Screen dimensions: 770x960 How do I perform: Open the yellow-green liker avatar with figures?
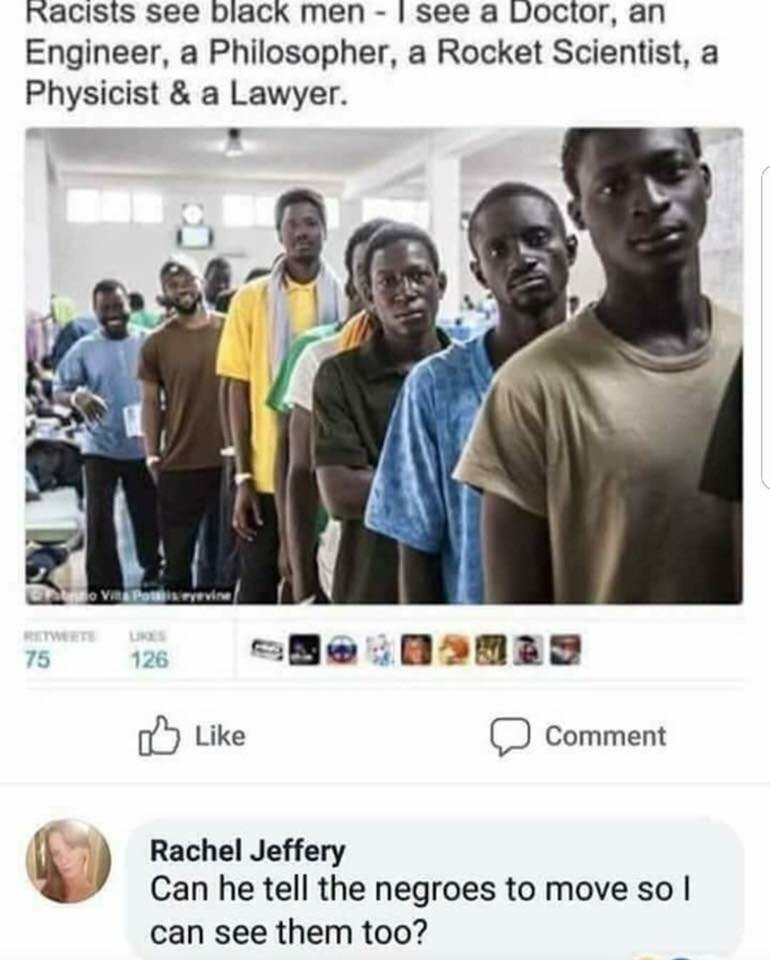pyautogui.click(x=490, y=650)
